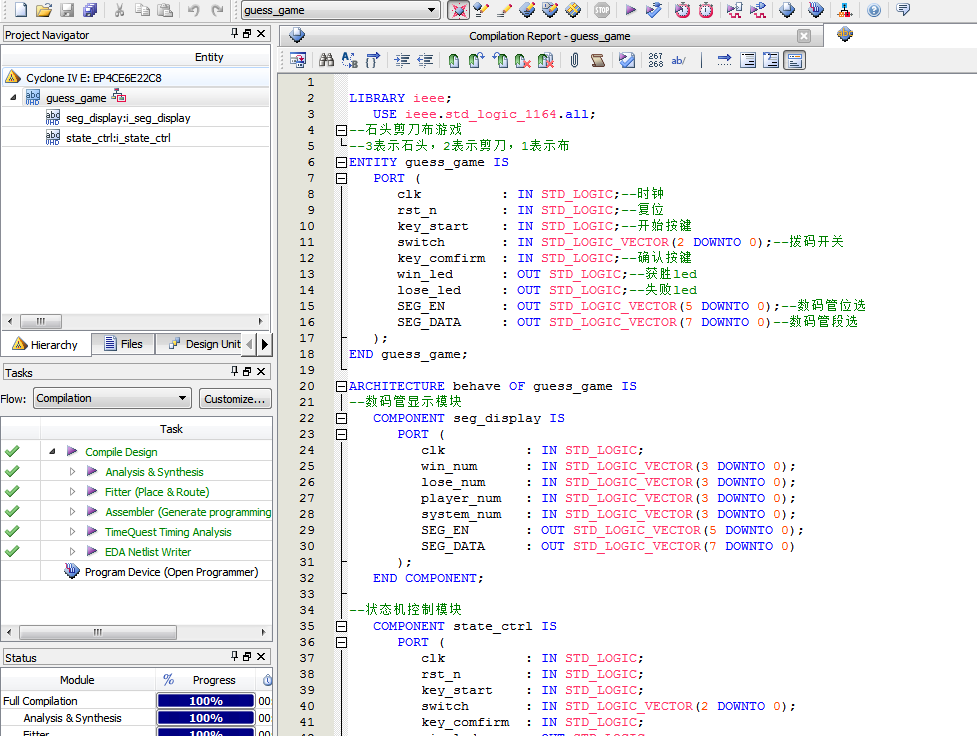This screenshot has width=977, height=736.
Task: Click the Full Compilation 100% progress bar
Action: click(206, 701)
